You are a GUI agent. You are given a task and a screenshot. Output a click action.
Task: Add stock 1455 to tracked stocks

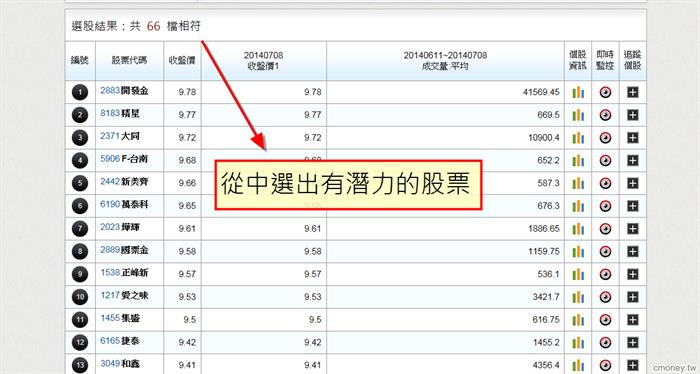[x=633, y=320]
